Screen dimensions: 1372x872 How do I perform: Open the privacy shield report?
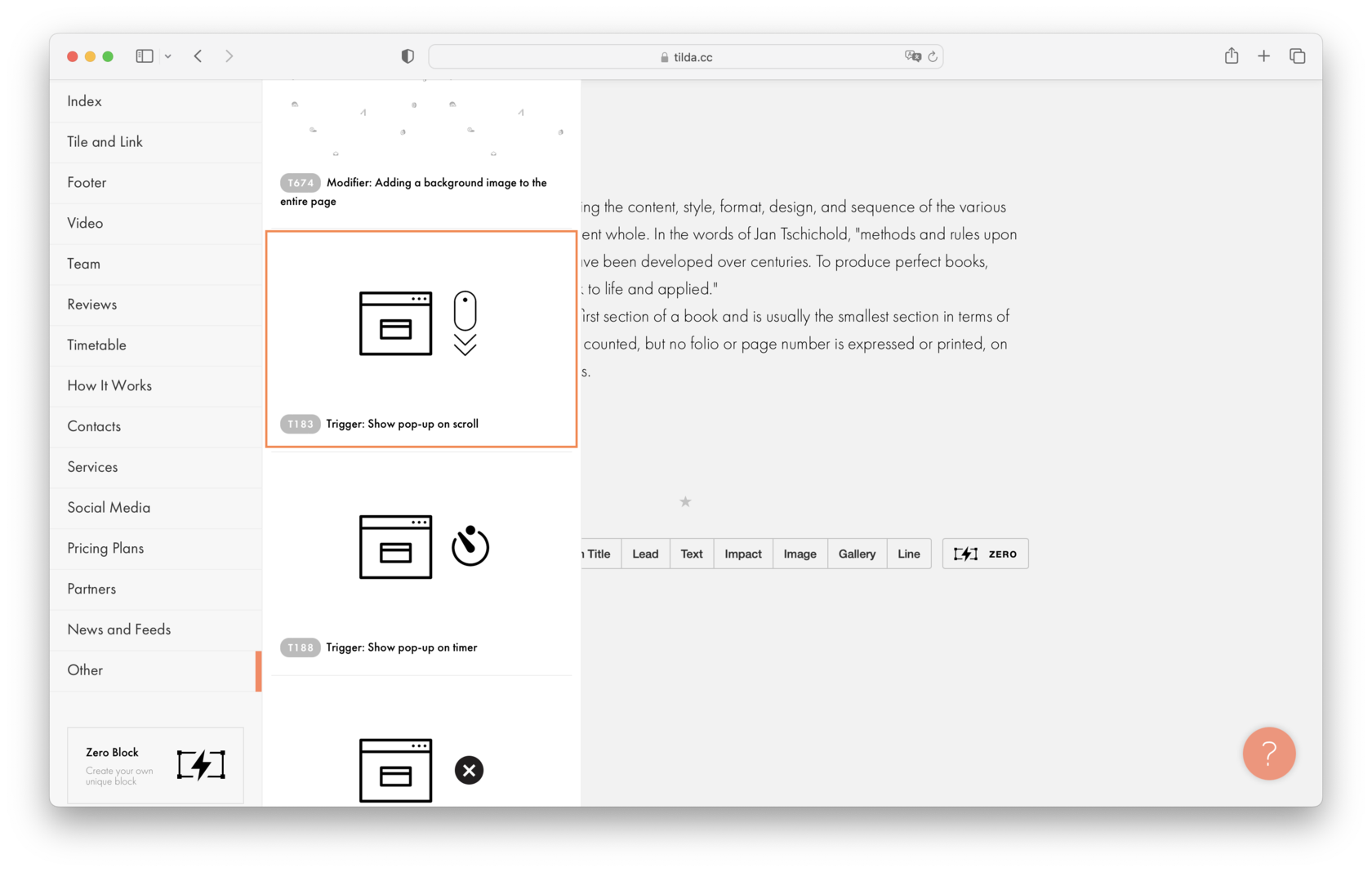point(408,56)
